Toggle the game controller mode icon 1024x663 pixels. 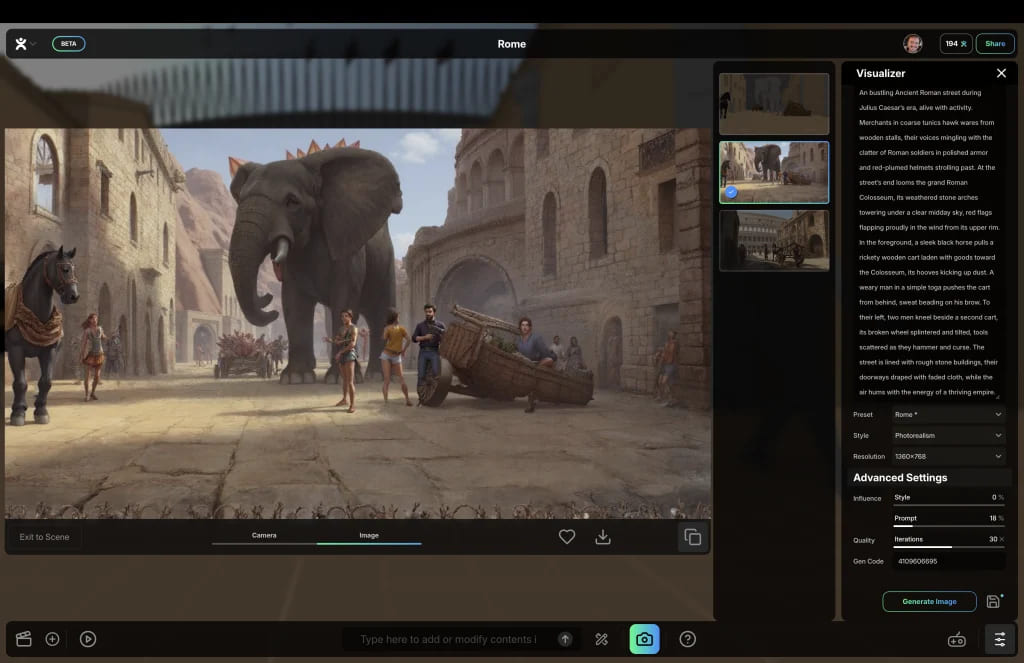(x=956, y=639)
